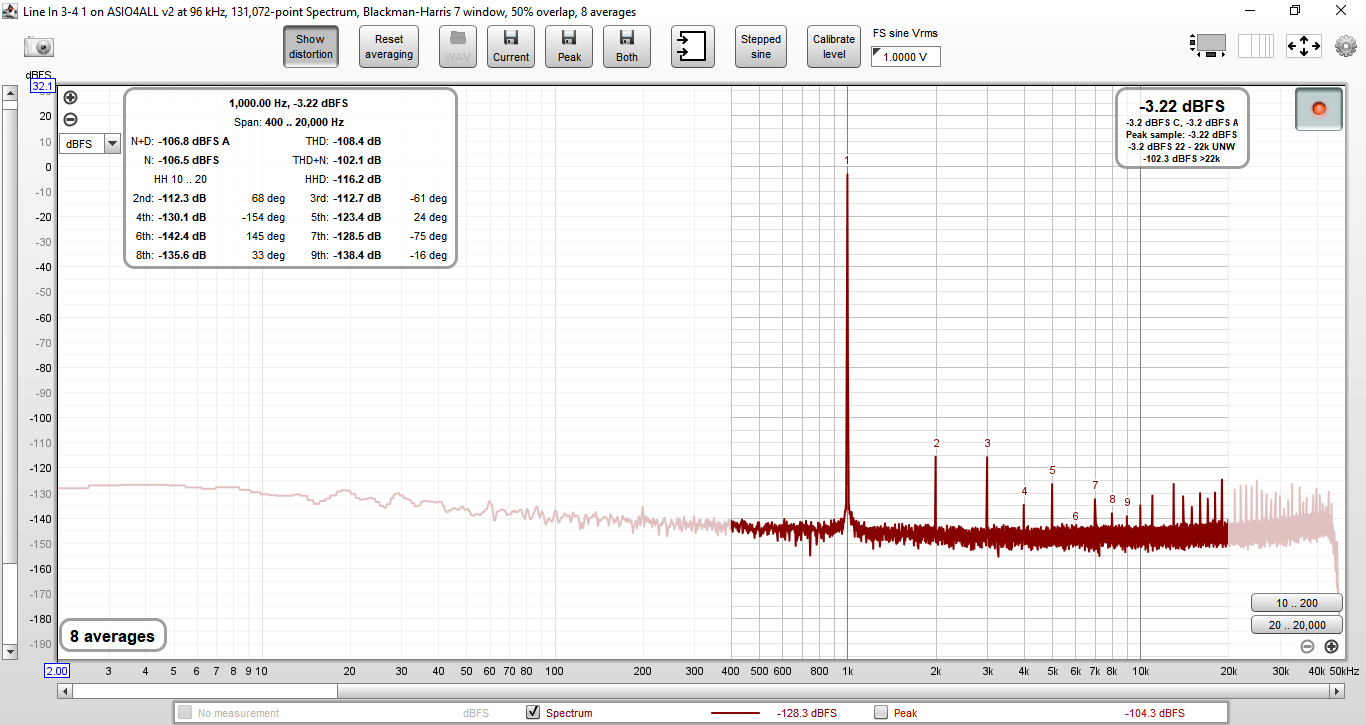Click the -3.22 dBFS level readout
Screen dimensions: 1366x725
point(1181,106)
